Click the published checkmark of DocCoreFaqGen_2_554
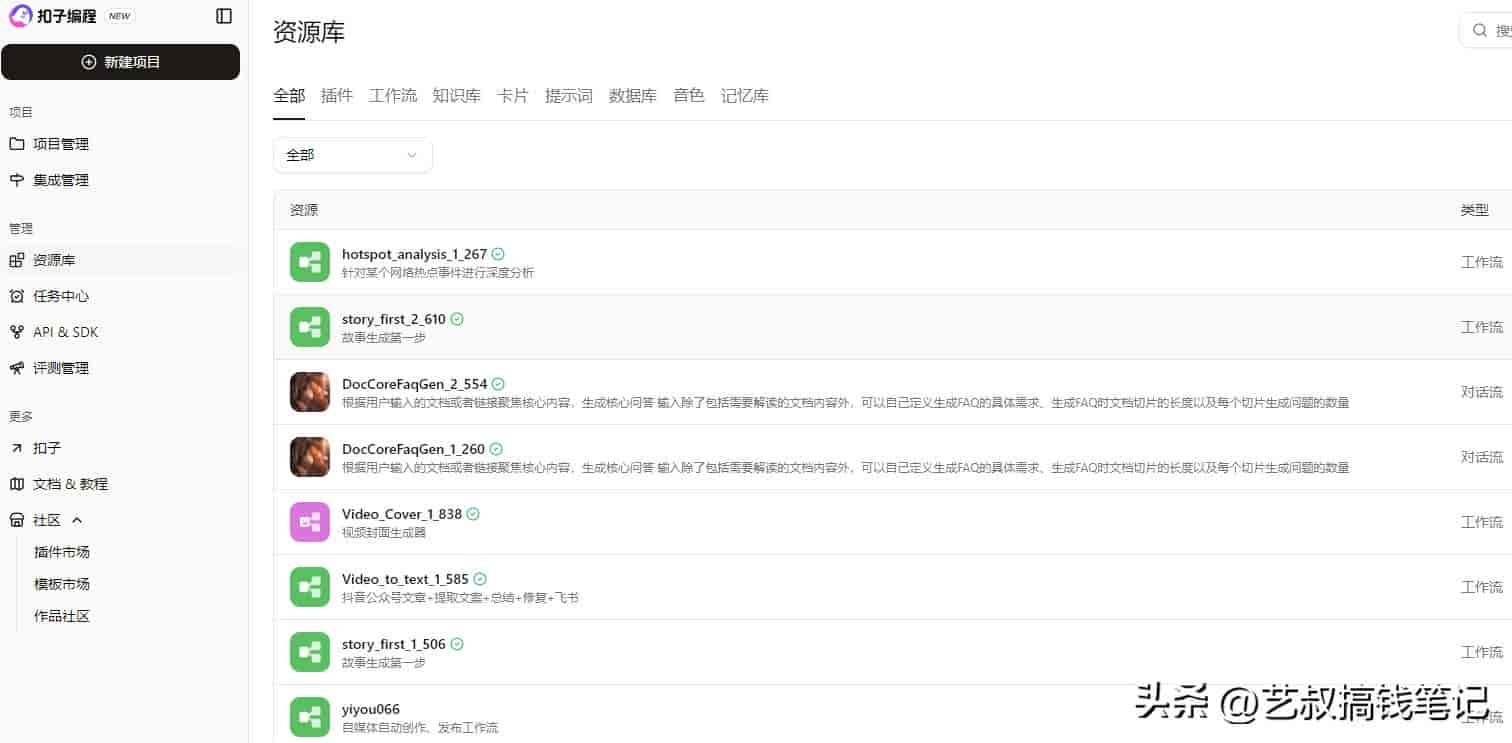 [x=498, y=384]
